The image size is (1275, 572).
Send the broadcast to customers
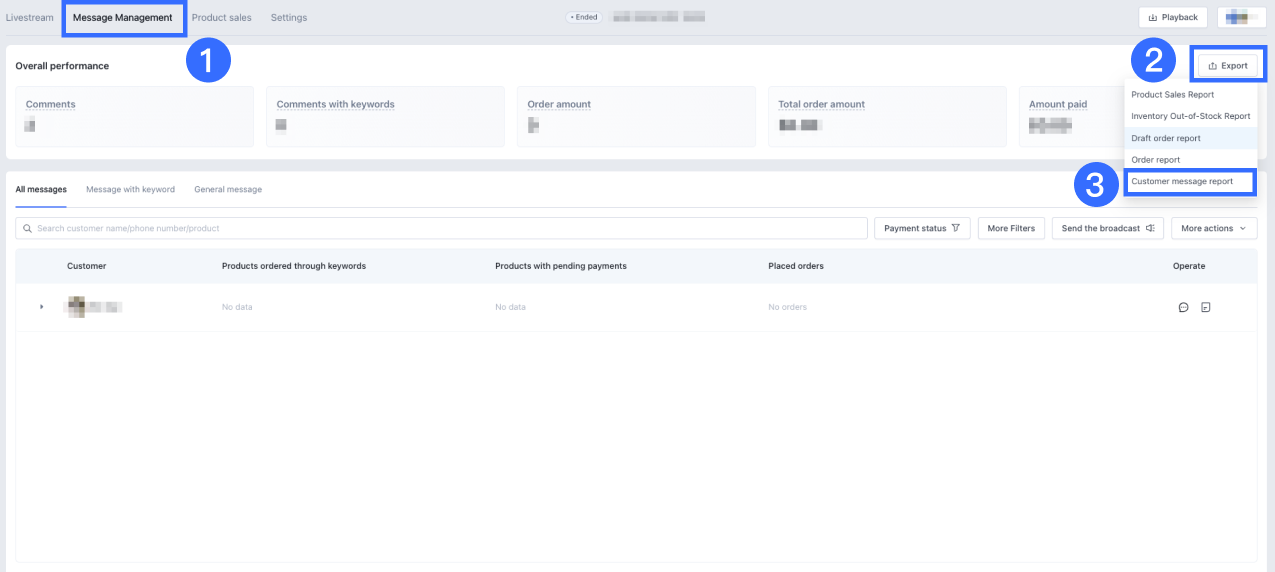pyautogui.click(x=1107, y=228)
